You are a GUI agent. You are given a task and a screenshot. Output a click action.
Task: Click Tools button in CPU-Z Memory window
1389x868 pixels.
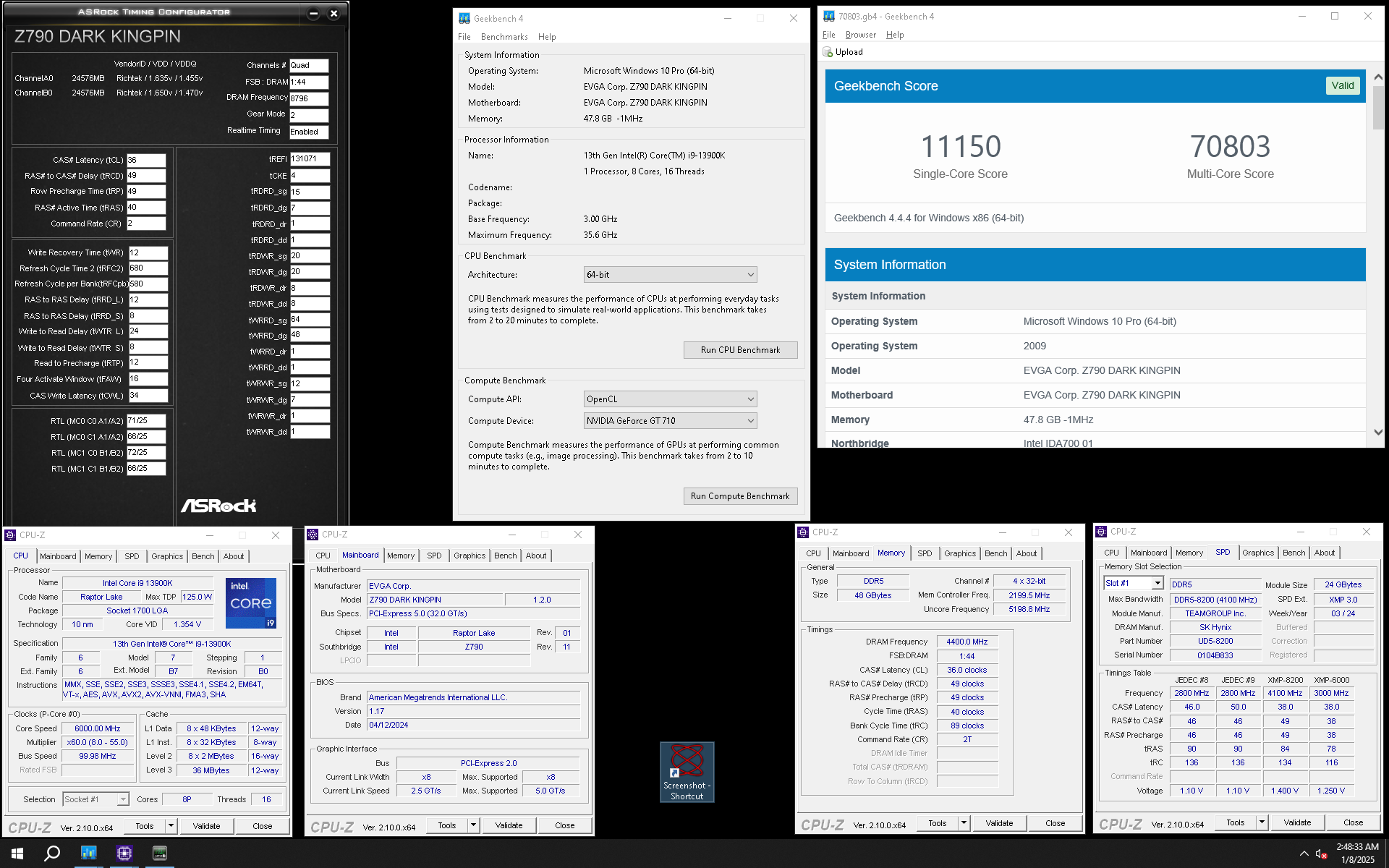pyautogui.click(x=937, y=823)
